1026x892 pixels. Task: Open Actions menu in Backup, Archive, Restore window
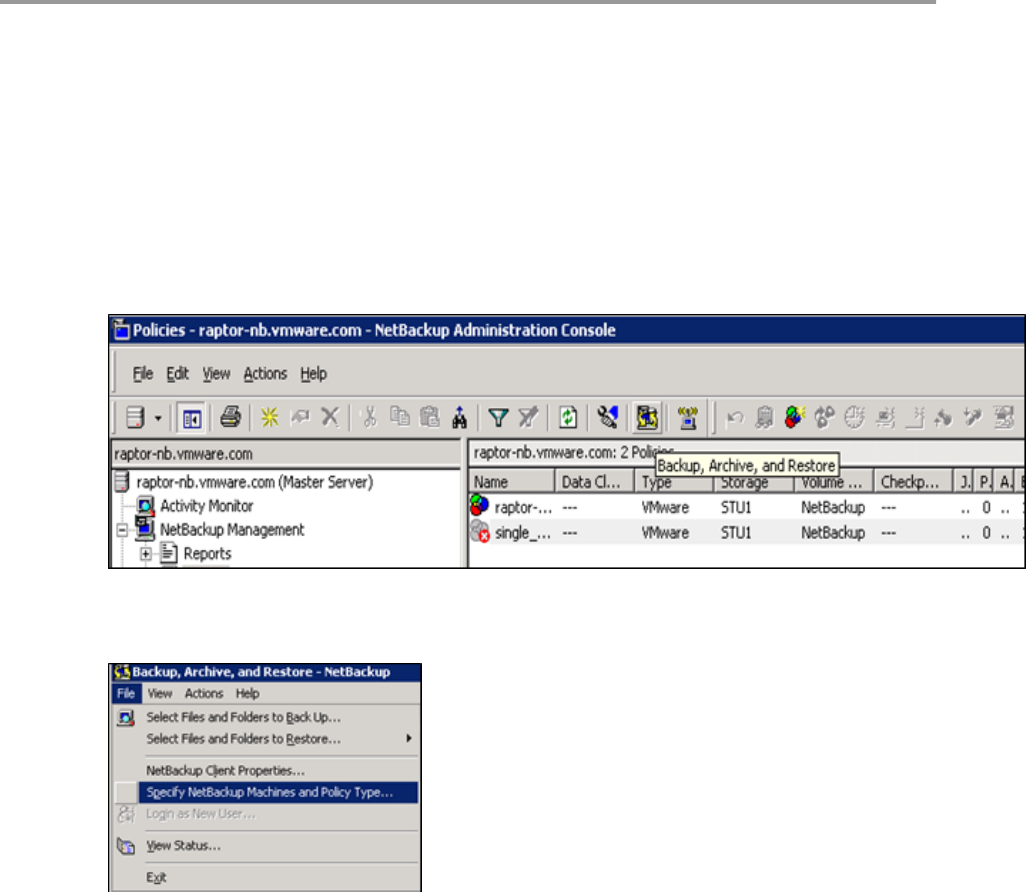tap(203, 694)
